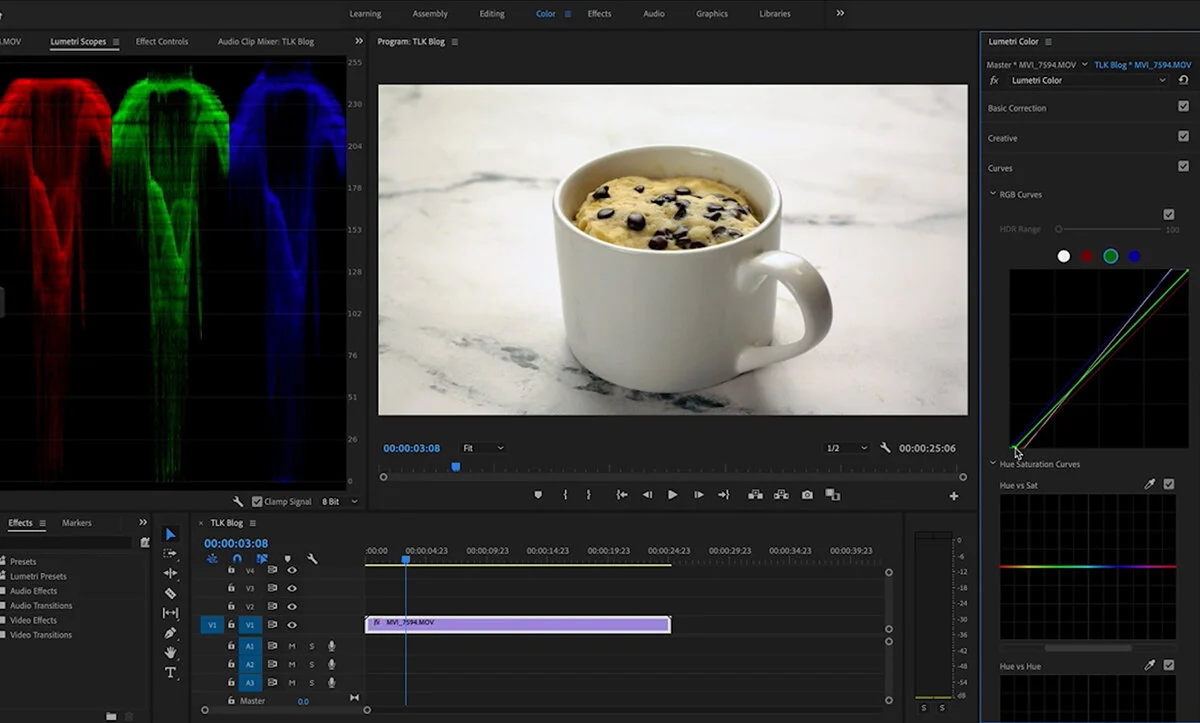Click the Export Frame camera icon

(806, 495)
